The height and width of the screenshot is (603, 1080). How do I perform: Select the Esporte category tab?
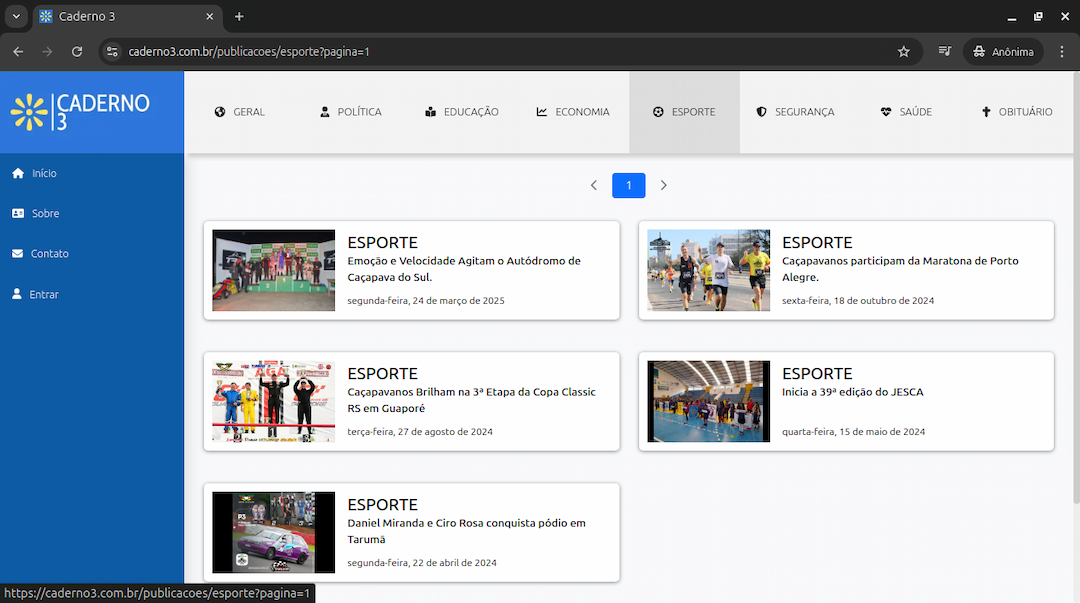[x=685, y=112]
